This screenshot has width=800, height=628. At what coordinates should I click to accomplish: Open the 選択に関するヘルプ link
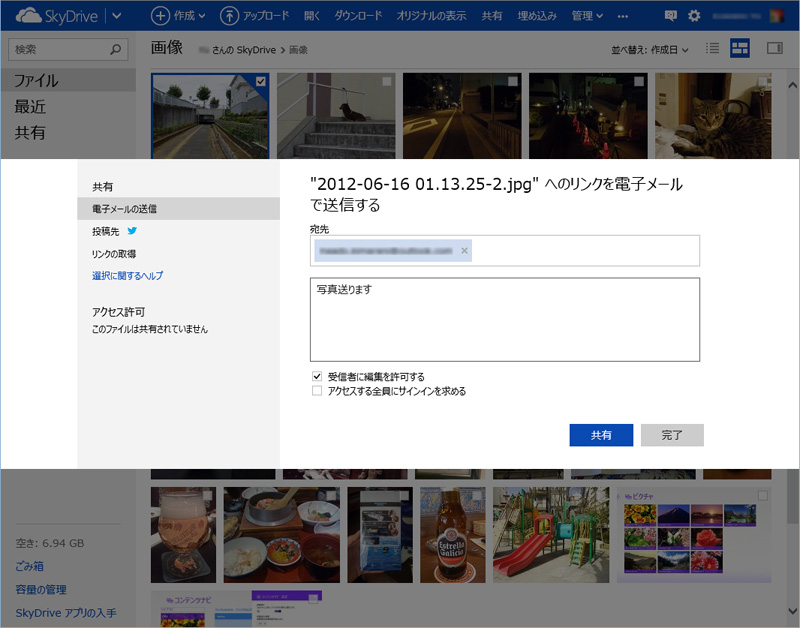127,275
